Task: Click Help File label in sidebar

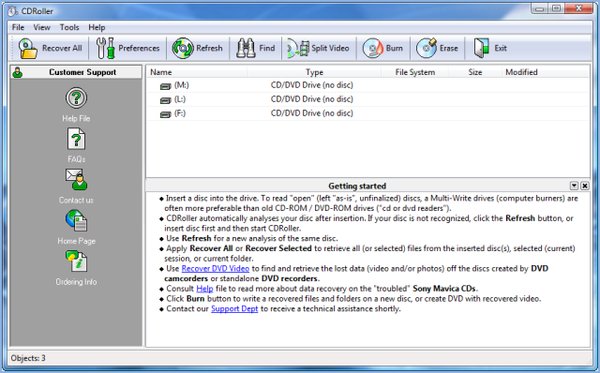Action: (76, 119)
